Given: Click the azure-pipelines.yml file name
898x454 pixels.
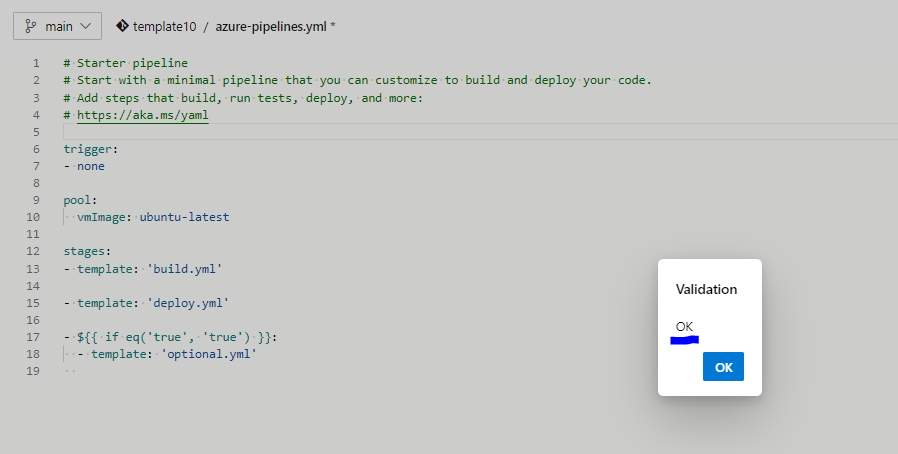Looking at the screenshot, I should coord(271,26).
